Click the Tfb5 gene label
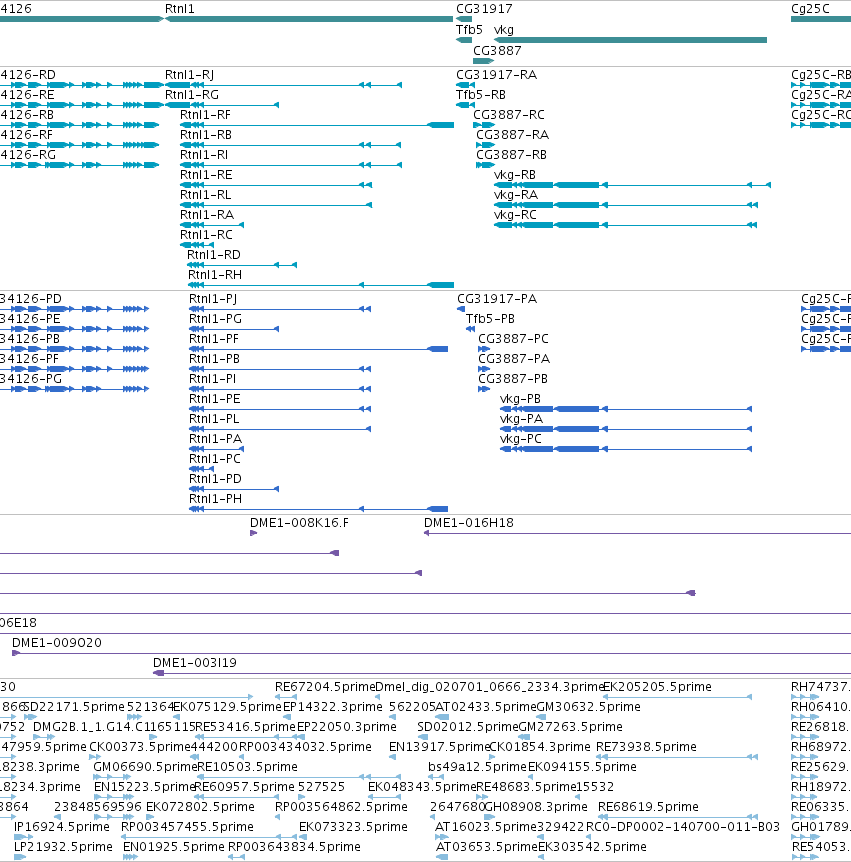The height and width of the screenshot is (862, 851). coord(469,30)
